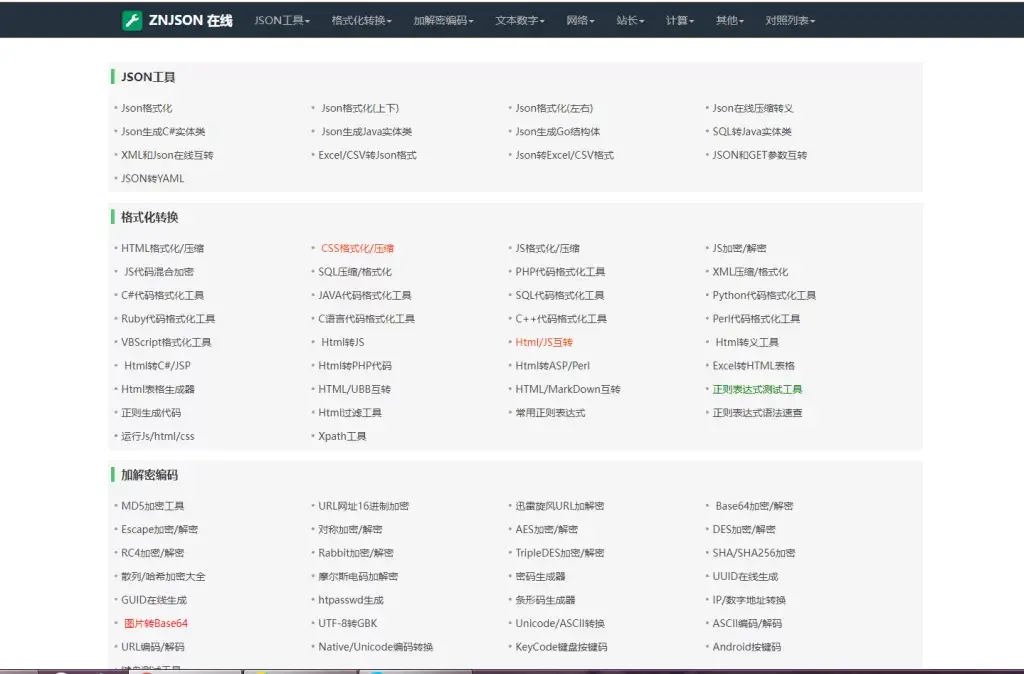Open Unicode/ASCII转换 link
Viewport: 1024px width, 674px height.
click(560, 624)
